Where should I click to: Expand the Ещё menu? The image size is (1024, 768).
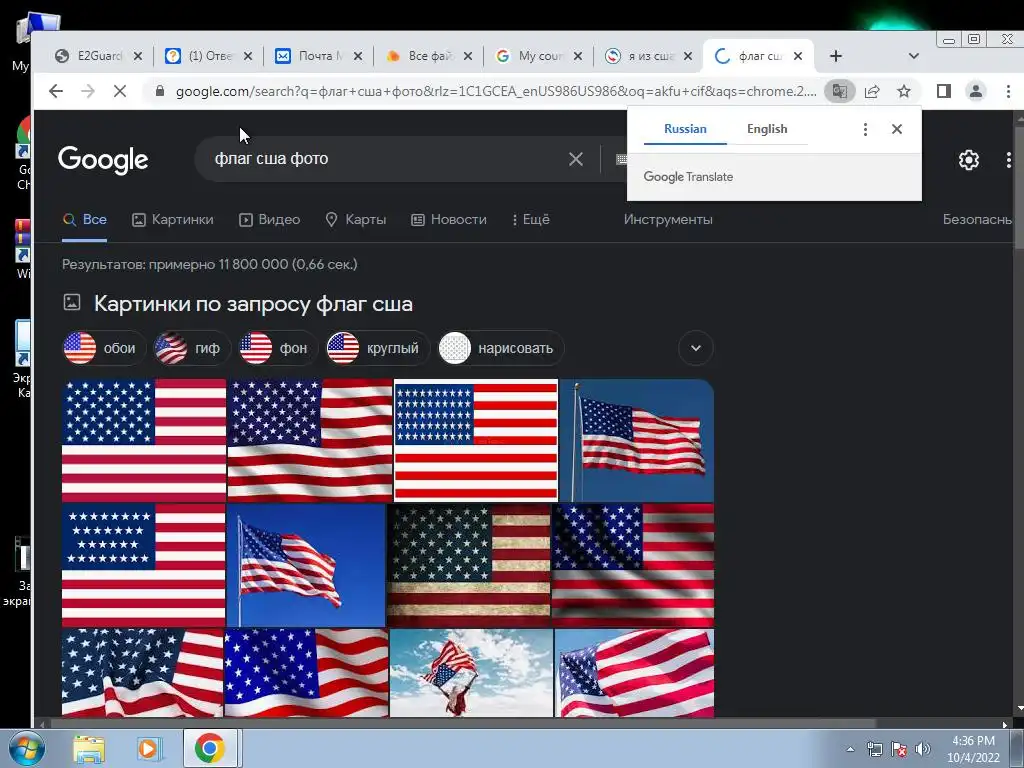pos(531,219)
